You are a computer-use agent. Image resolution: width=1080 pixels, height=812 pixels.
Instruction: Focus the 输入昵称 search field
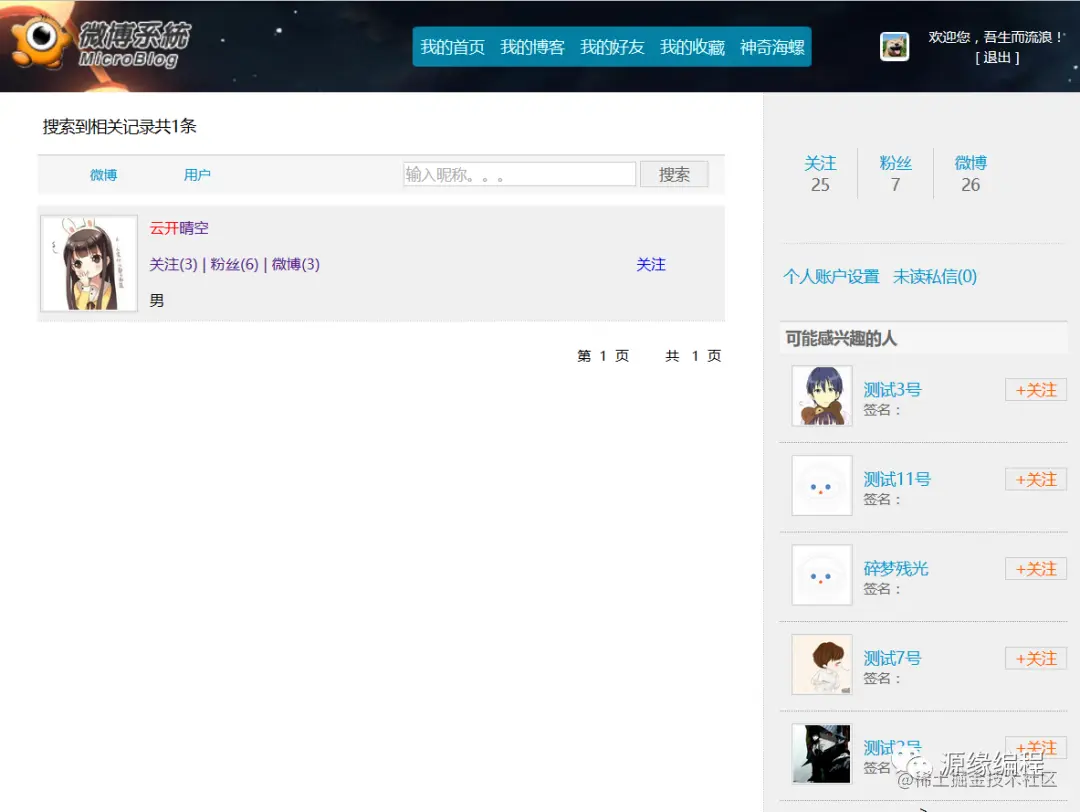click(x=519, y=174)
